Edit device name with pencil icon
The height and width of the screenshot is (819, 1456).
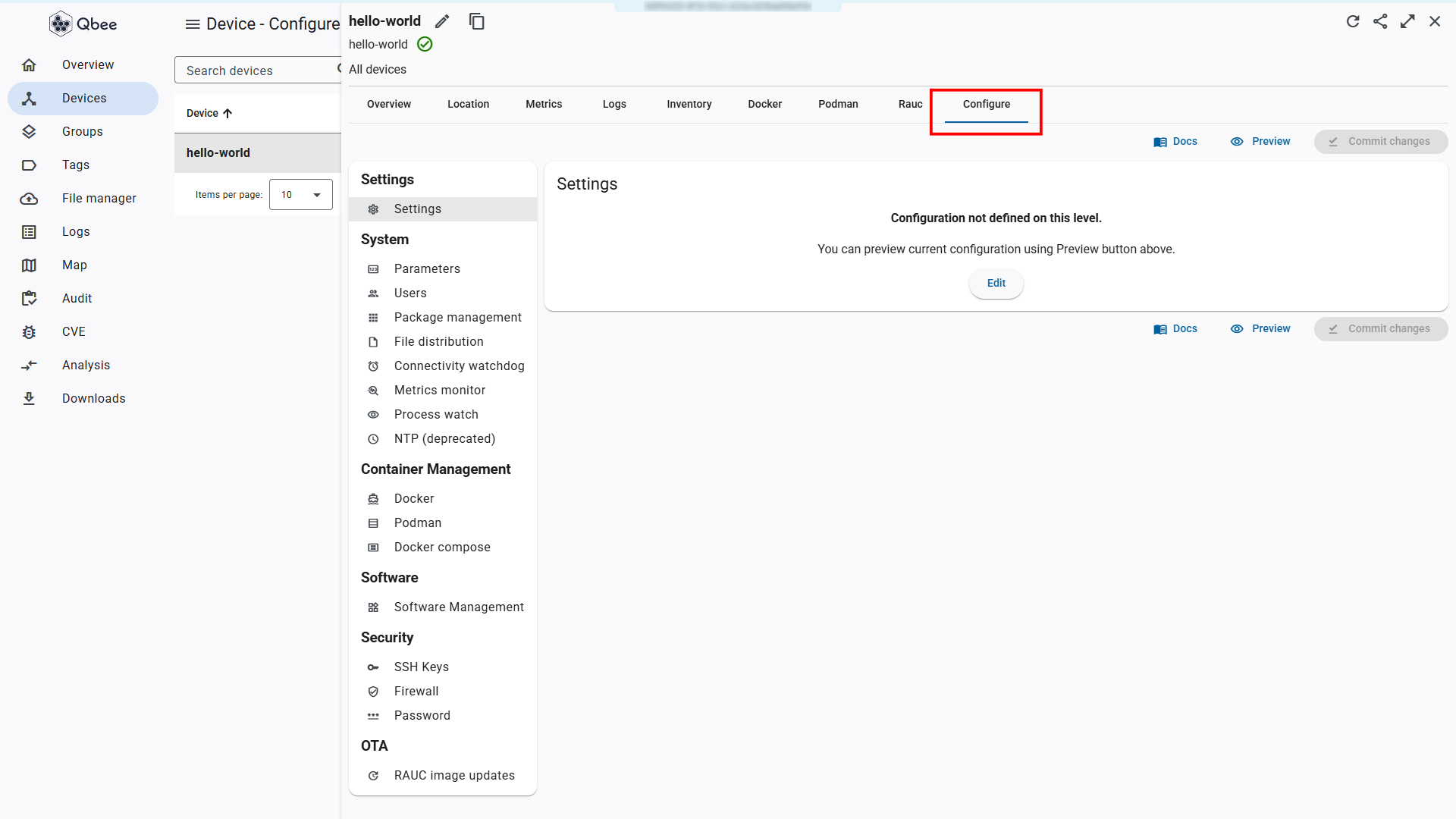tap(442, 21)
